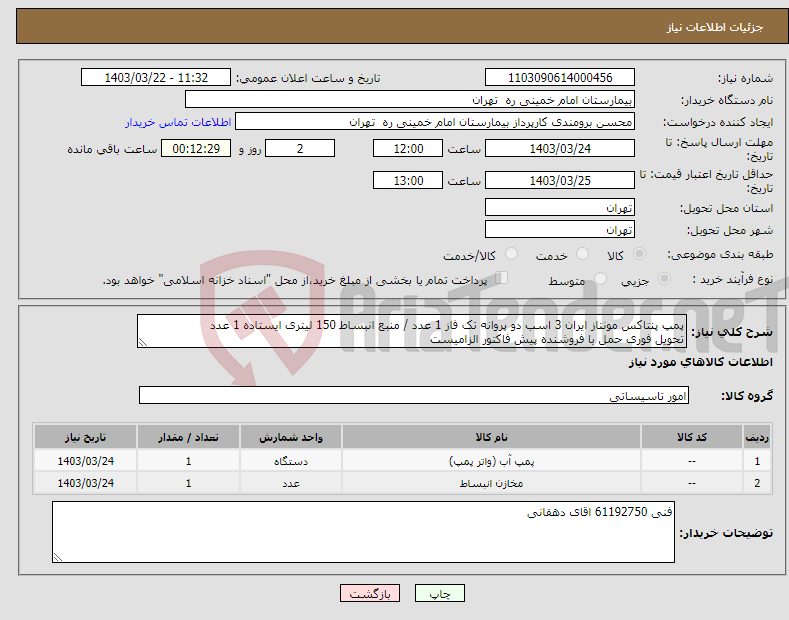Click the goods group امور تاسیساتی field
Screen dimensions: 789x620
point(414,395)
